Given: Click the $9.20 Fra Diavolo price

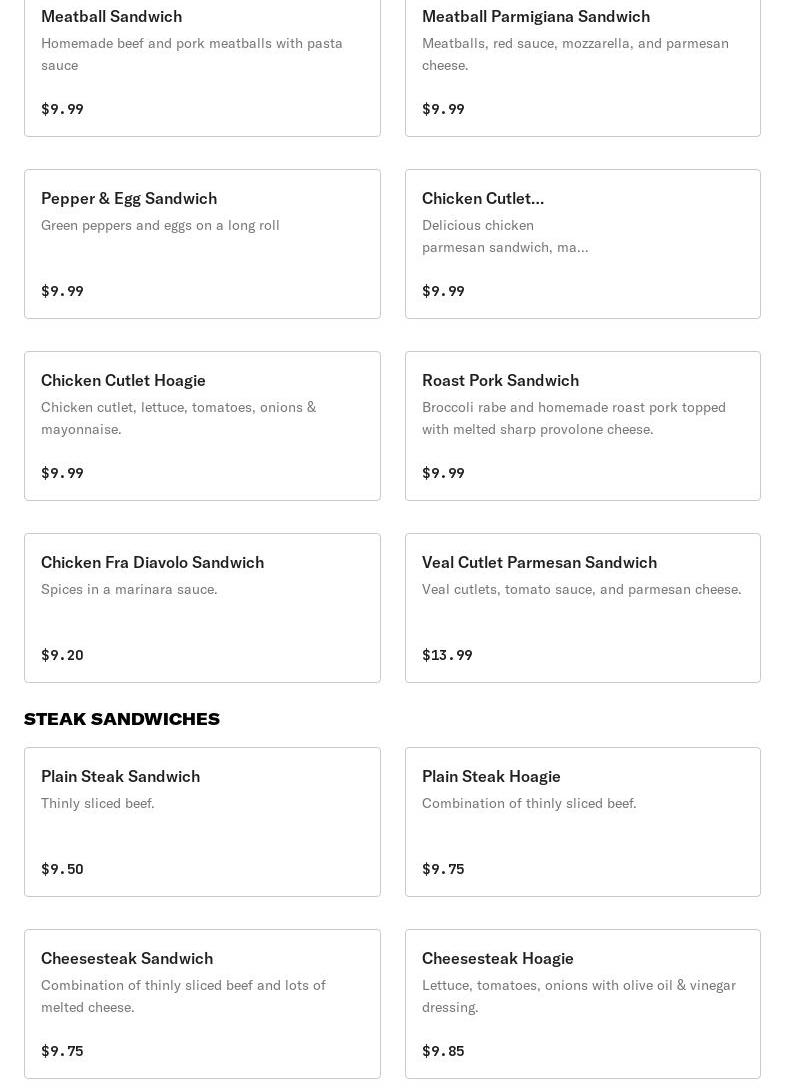Looking at the screenshot, I should [x=62, y=655].
